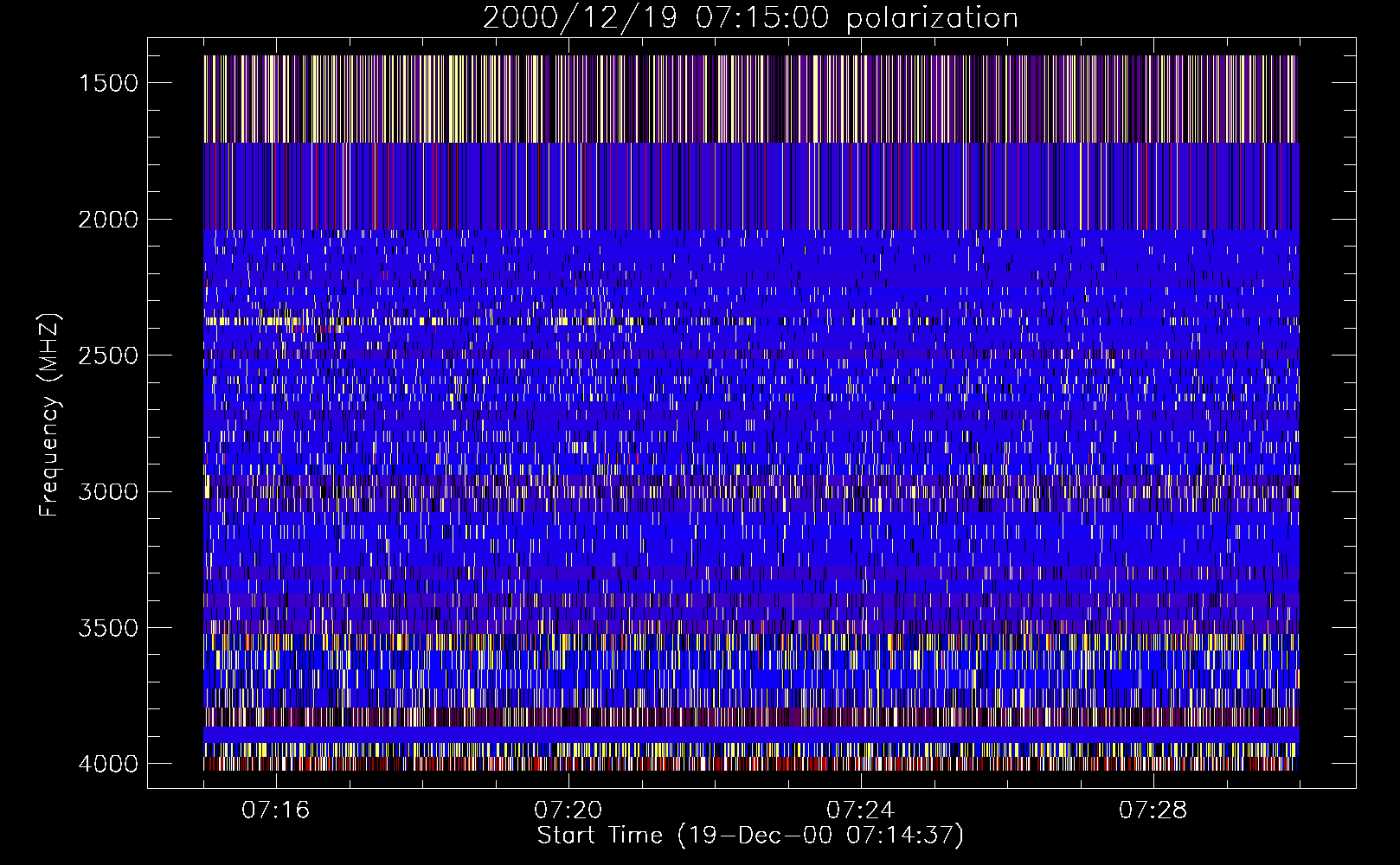
Task: Select the 4000 frequency axis label
Action: (x=108, y=764)
